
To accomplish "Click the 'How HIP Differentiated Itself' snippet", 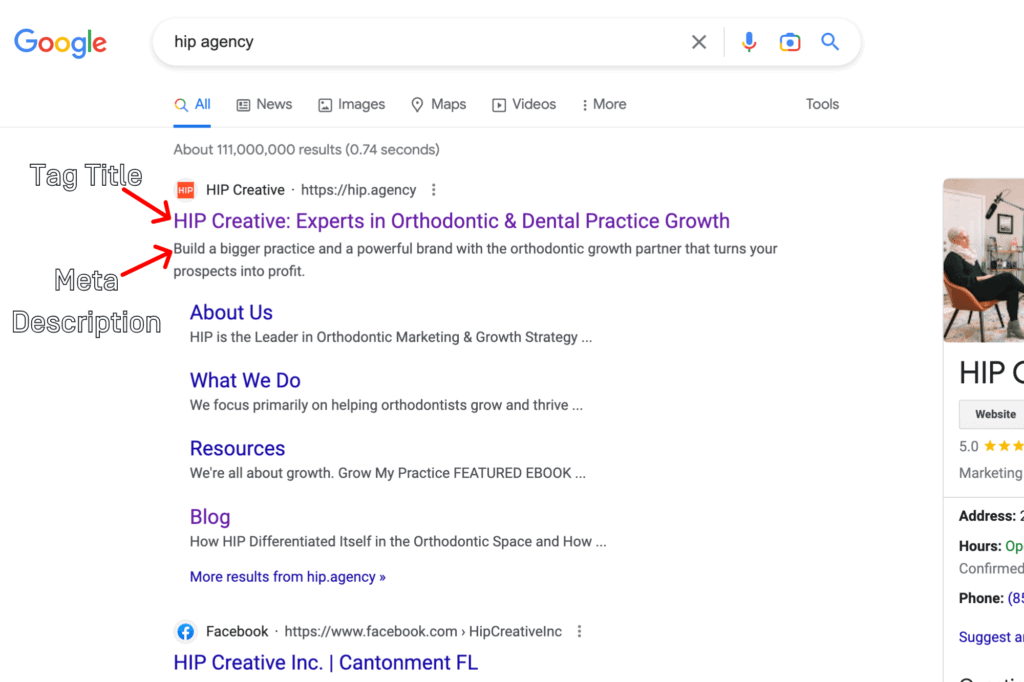I will [x=398, y=542].
